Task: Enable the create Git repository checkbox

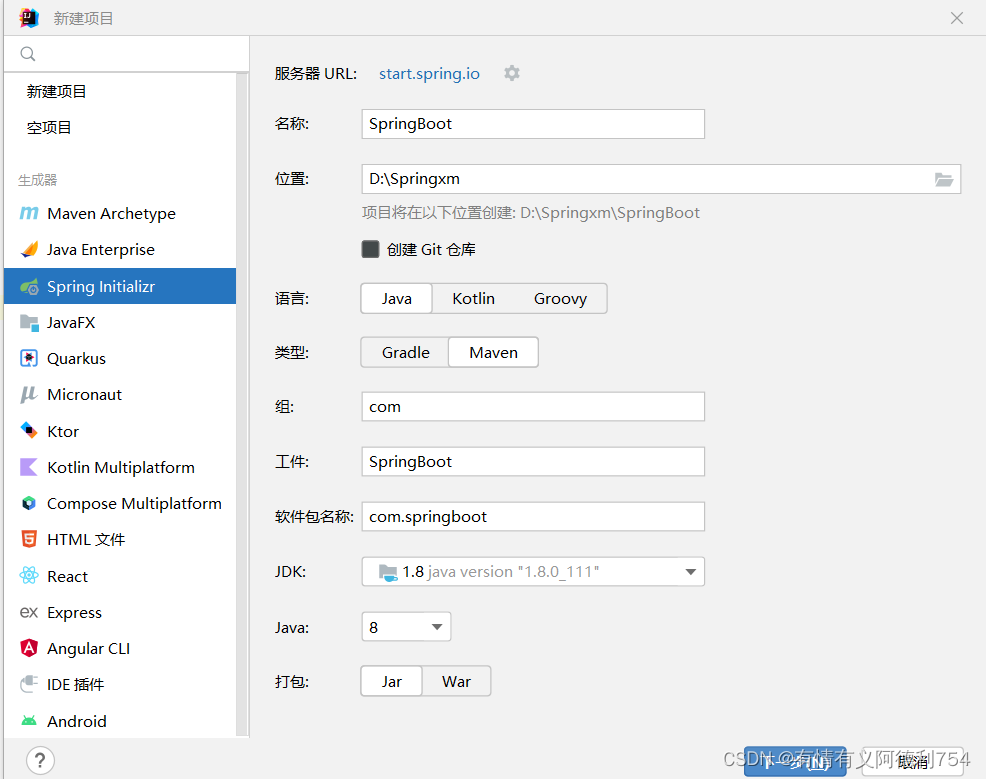Action: (370, 249)
